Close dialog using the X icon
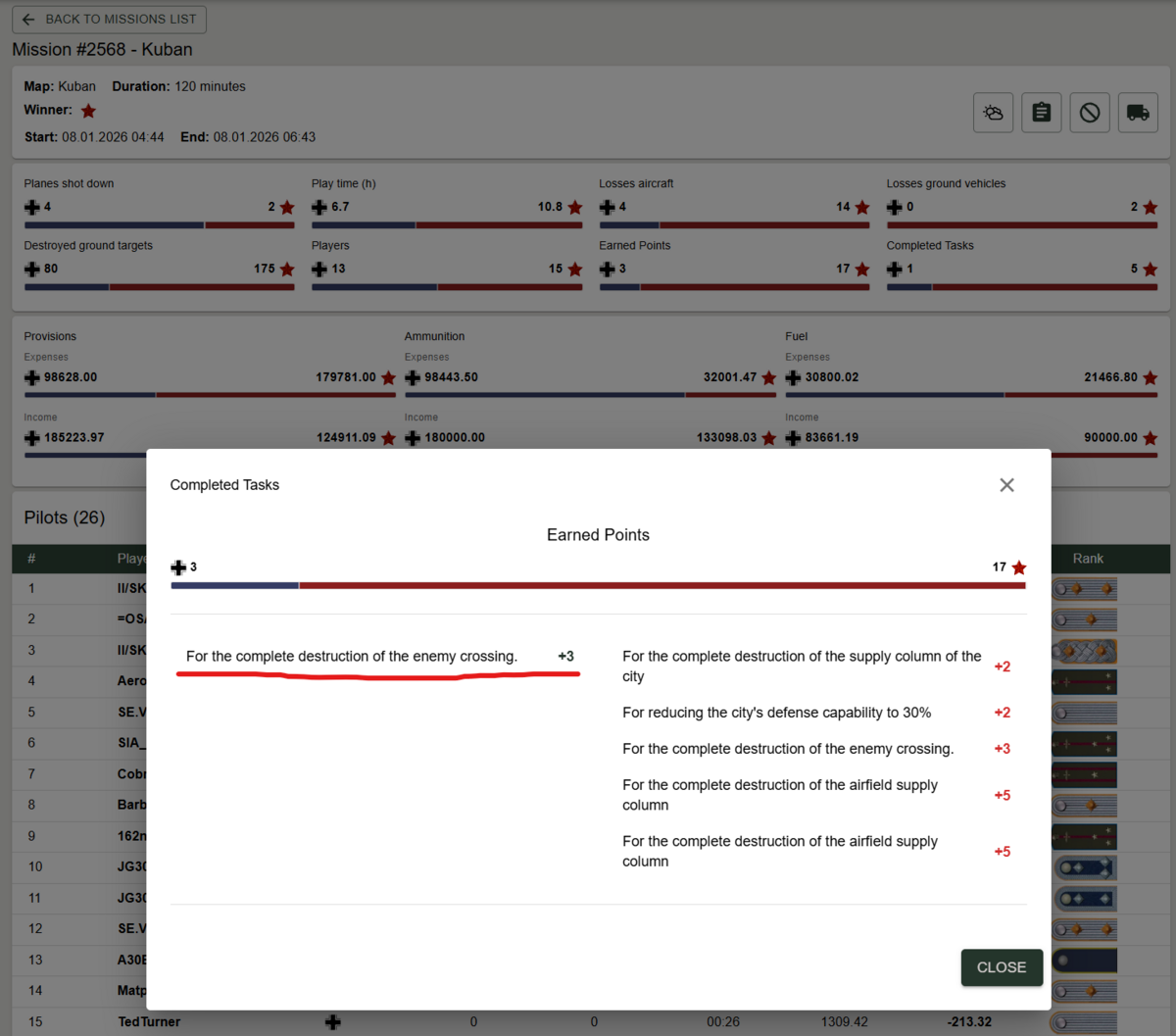Viewport: 1176px width, 1036px height. tap(1006, 485)
